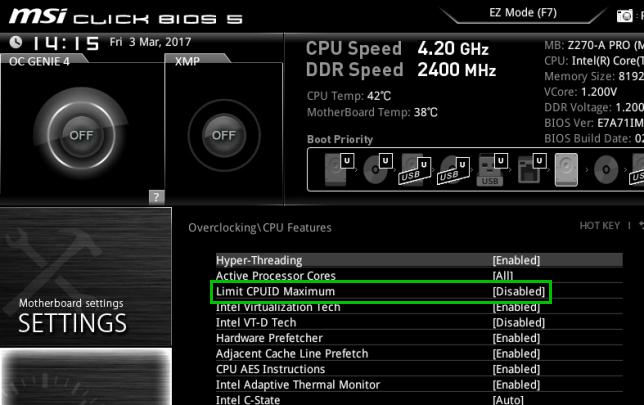The height and width of the screenshot is (405, 644).
Task: Open CPU AES Instructions [Enabled] option
Action: coord(516,370)
